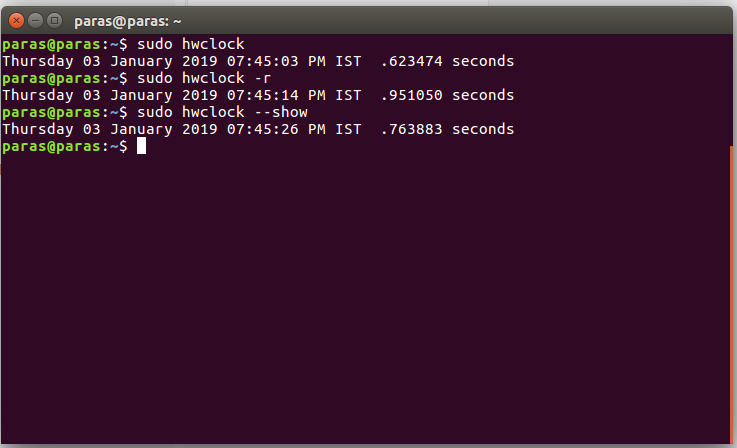The width and height of the screenshot is (737, 448).
Task: Click the 07:45:14 PM timestamp output
Action: click(300, 95)
